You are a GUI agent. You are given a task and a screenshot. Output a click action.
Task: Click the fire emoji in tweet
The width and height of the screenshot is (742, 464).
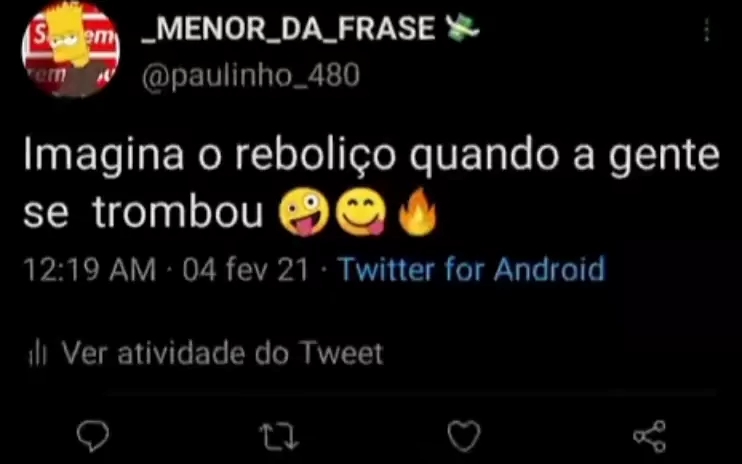coord(417,212)
